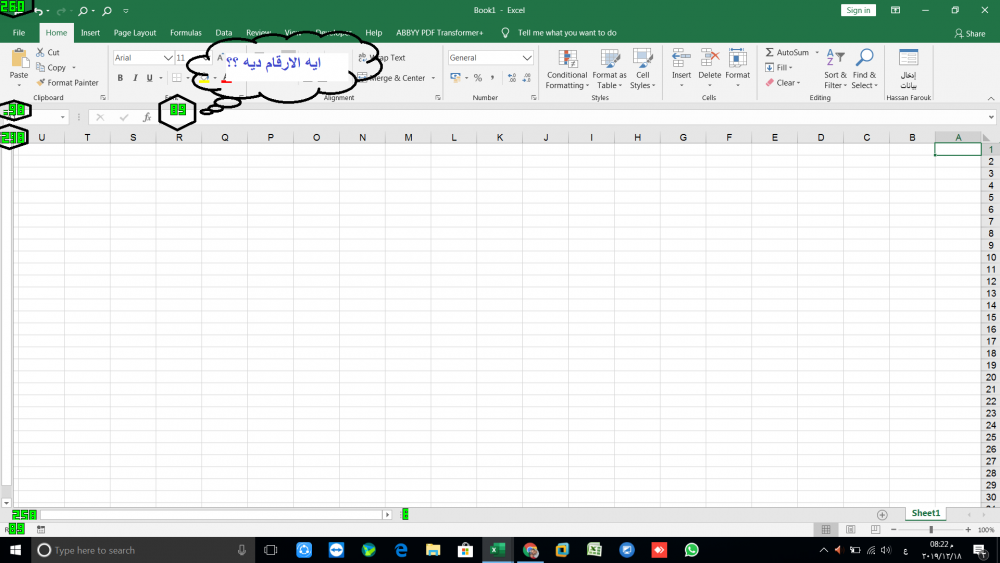The width and height of the screenshot is (1000, 563).
Task: Open the Cell Styles gallery
Action: [x=642, y=69]
